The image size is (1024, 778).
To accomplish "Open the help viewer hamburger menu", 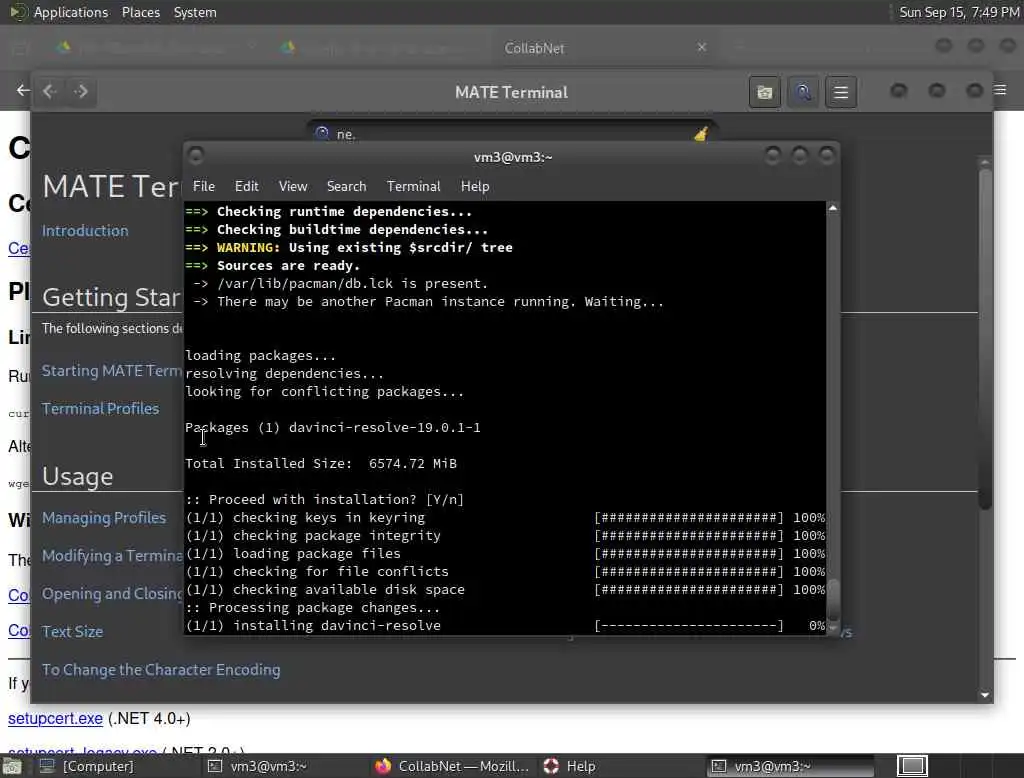I will [x=840, y=92].
